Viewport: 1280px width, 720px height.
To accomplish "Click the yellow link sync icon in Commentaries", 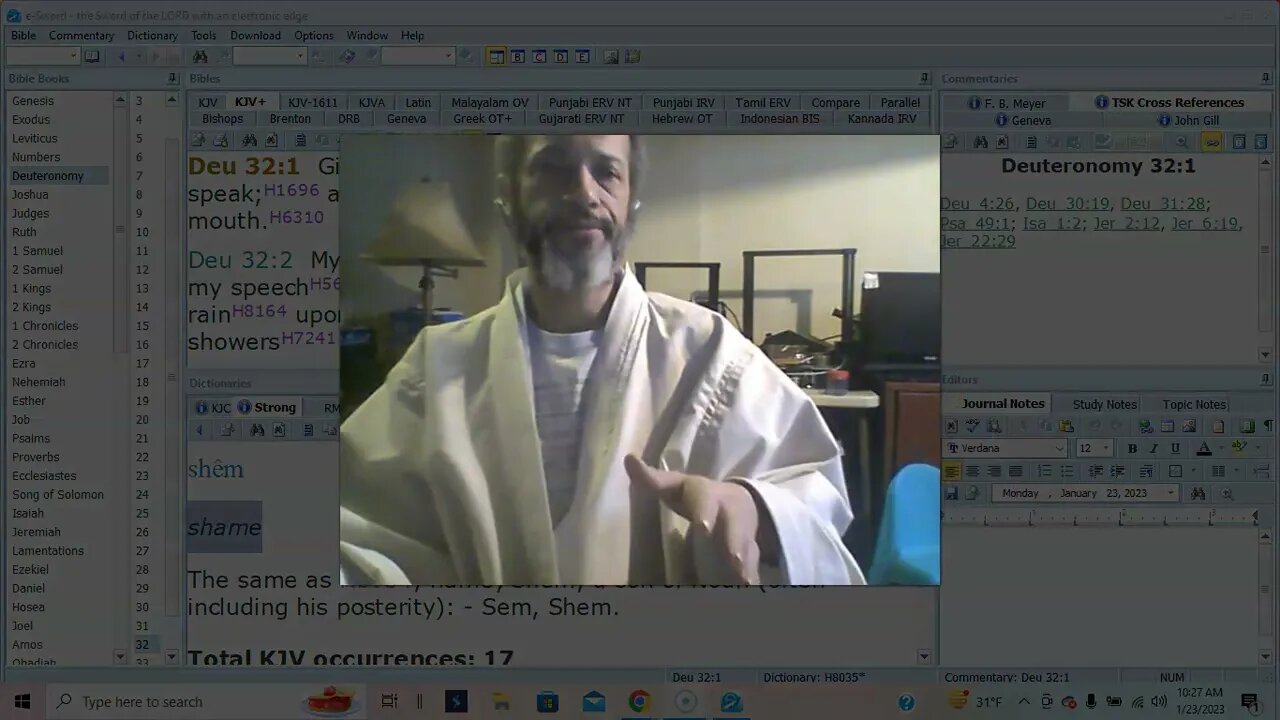I will click(1212, 142).
